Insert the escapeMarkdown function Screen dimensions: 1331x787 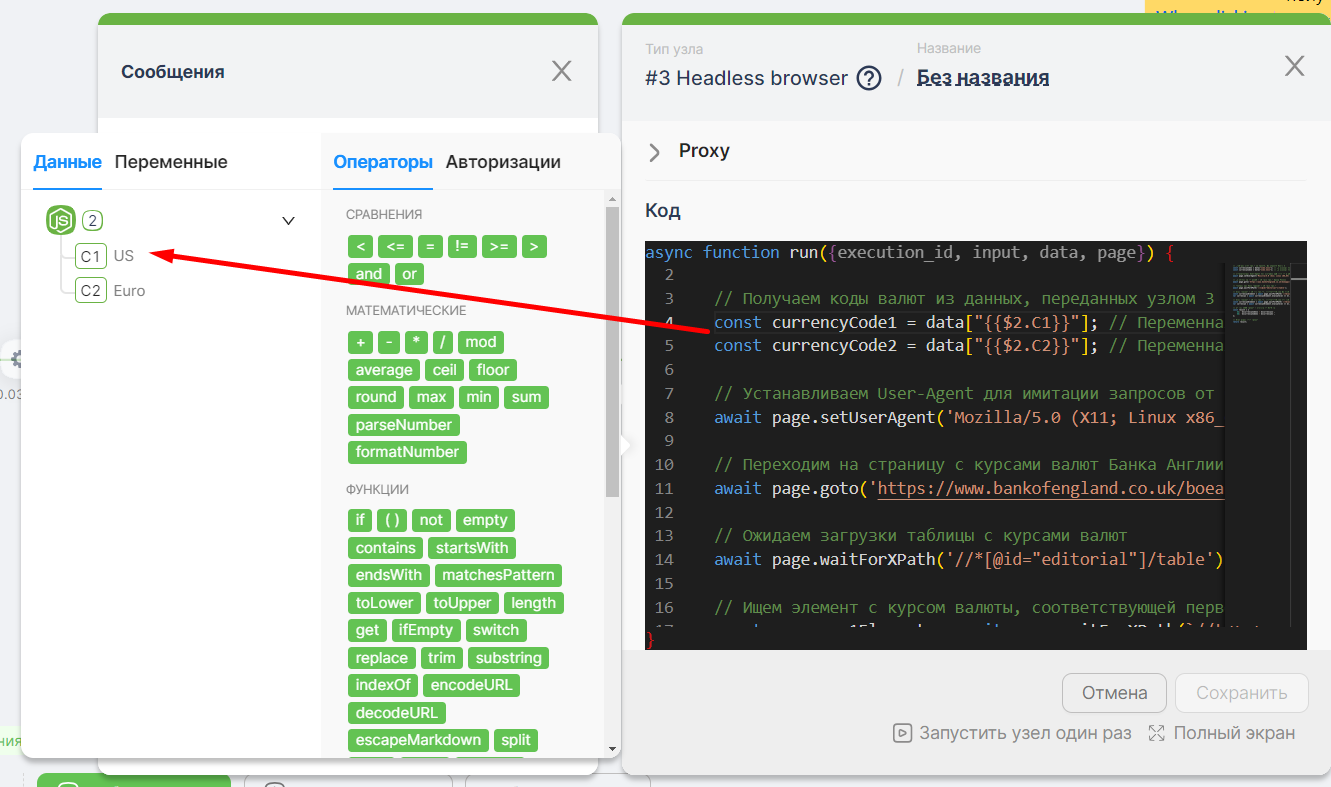[x=418, y=740]
